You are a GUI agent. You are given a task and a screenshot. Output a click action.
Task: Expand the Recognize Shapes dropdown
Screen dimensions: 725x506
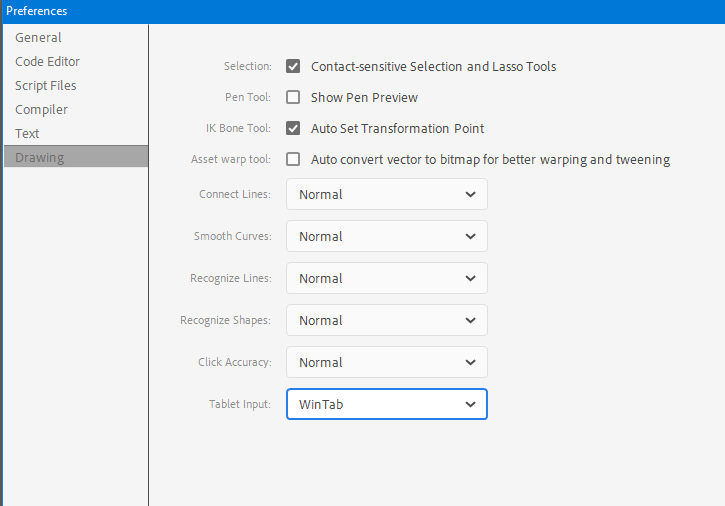tap(386, 321)
